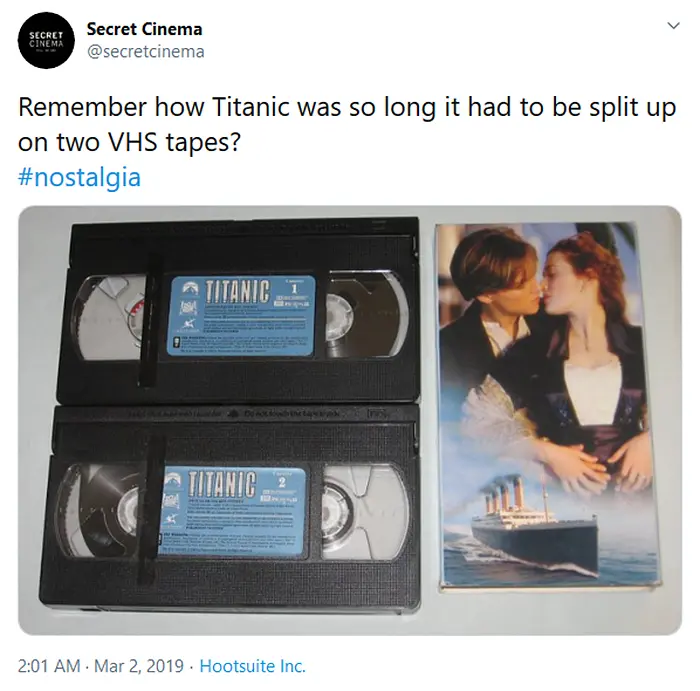Open the Secret Cinema profile avatar
The image size is (700, 691).
coord(46,40)
